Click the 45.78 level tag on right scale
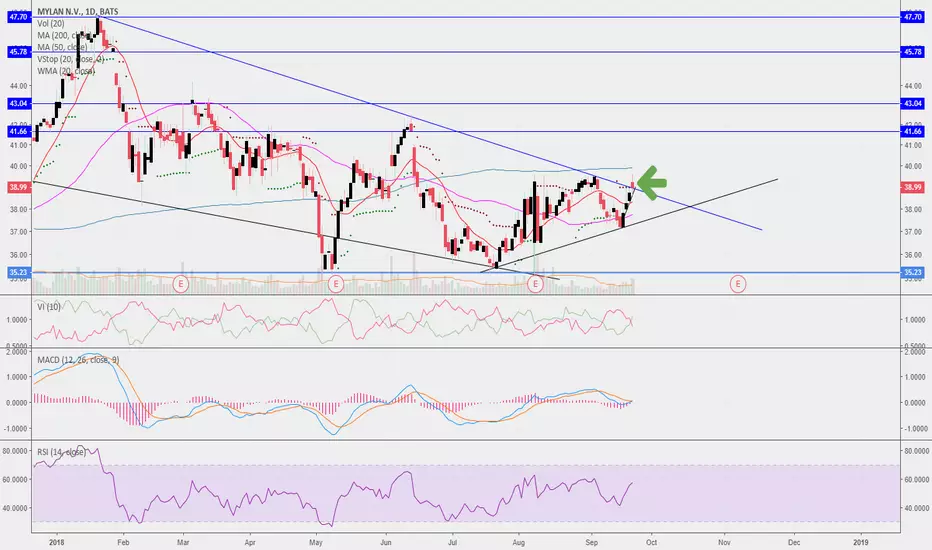The width and height of the screenshot is (932, 550). tap(912, 52)
